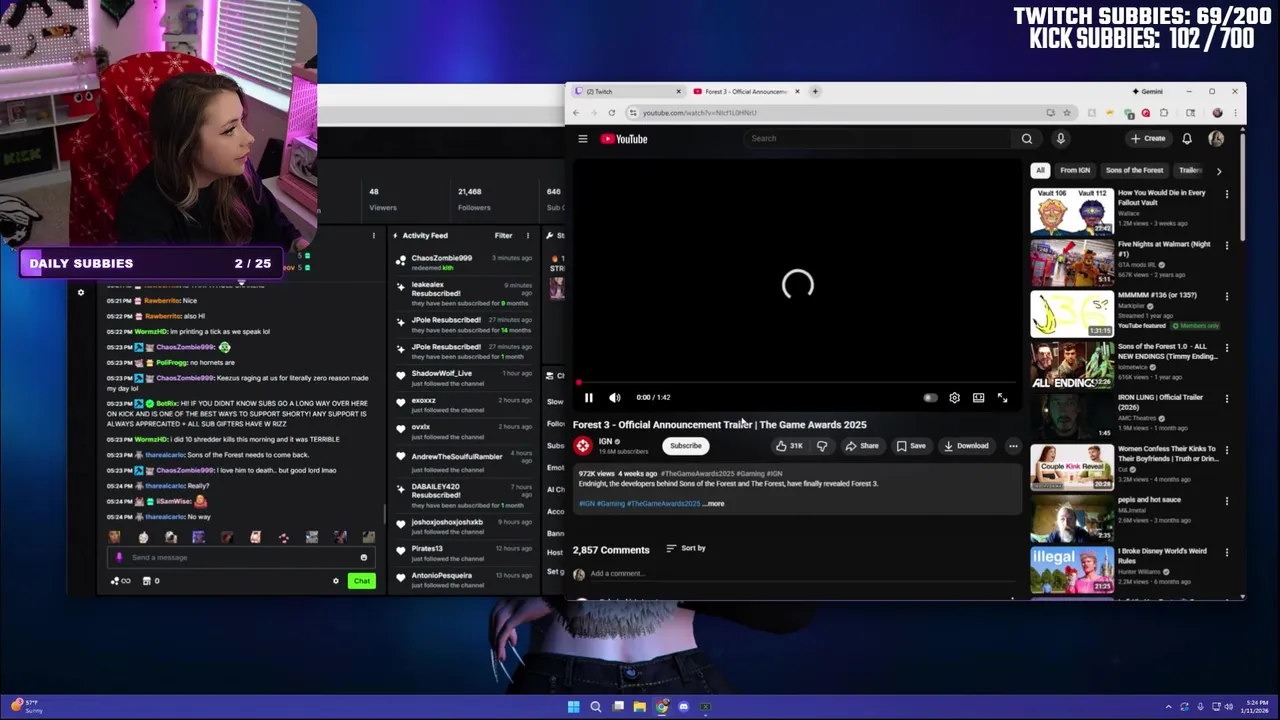Select the From IGN filter chip
Viewport: 1280px width, 720px height.
pyautogui.click(x=1075, y=170)
